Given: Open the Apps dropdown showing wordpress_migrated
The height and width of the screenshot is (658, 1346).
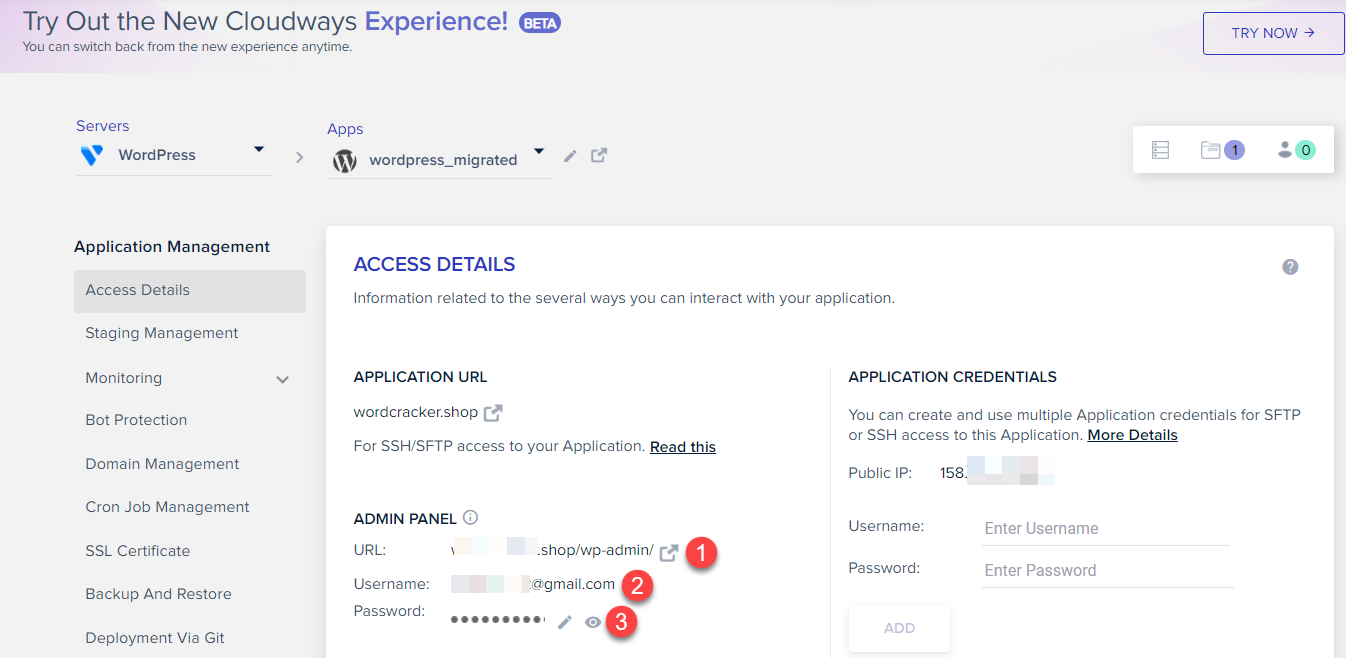Looking at the screenshot, I should (x=439, y=159).
